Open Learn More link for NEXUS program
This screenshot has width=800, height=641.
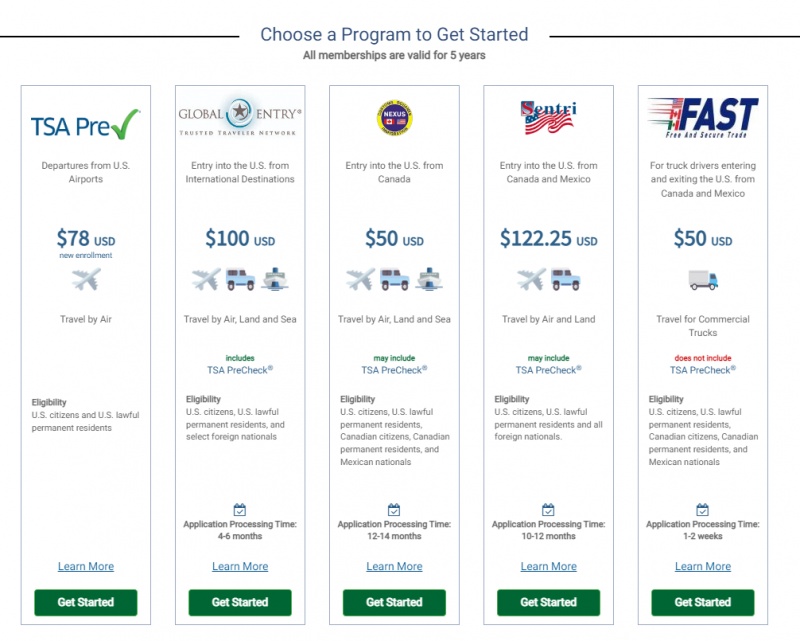coord(394,566)
